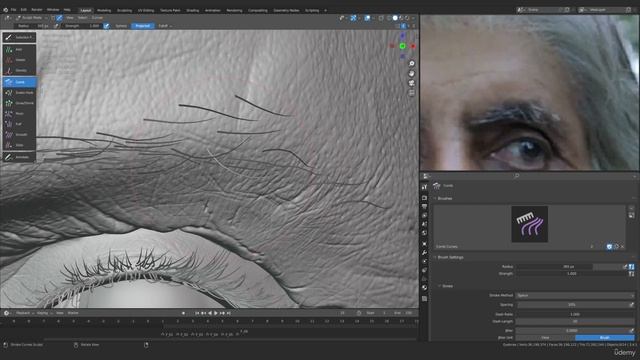This screenshot has height=360, width=640.
Task: Open the Falloff dropdown in header
Action: [165, 26]
